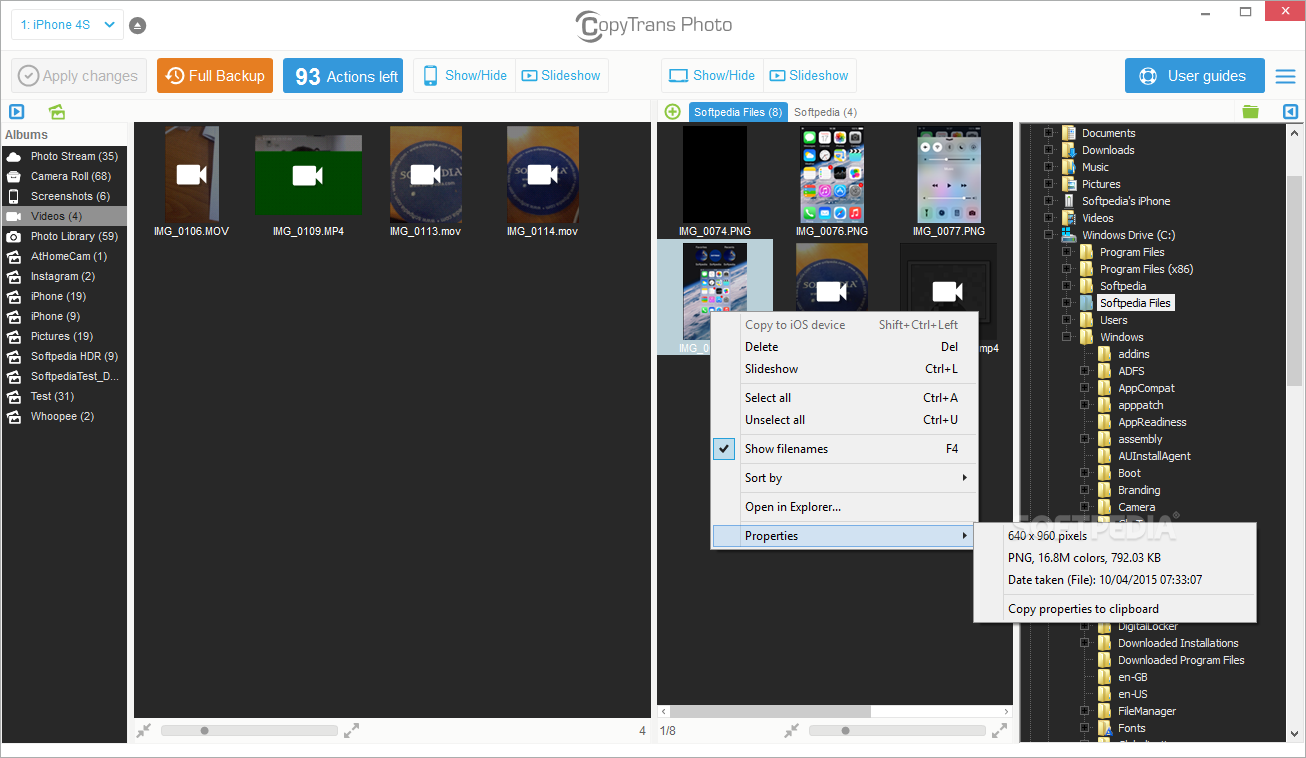
Task: Choose Delete from the context menu
Action: click(843, 347)
